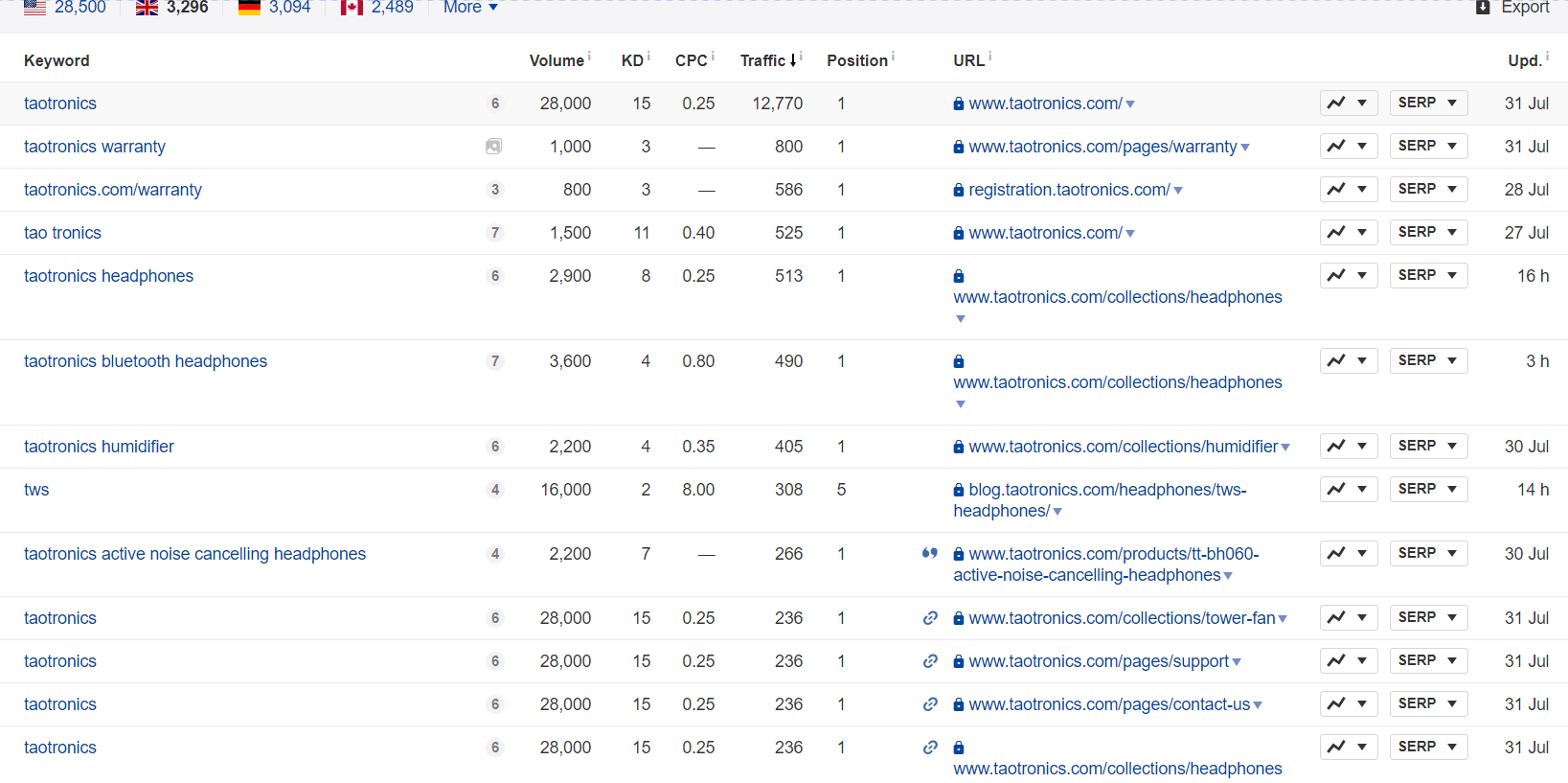The image size is (1568, 783).
Task: Sort by Position column header
Action: click(x=857, y=60)
